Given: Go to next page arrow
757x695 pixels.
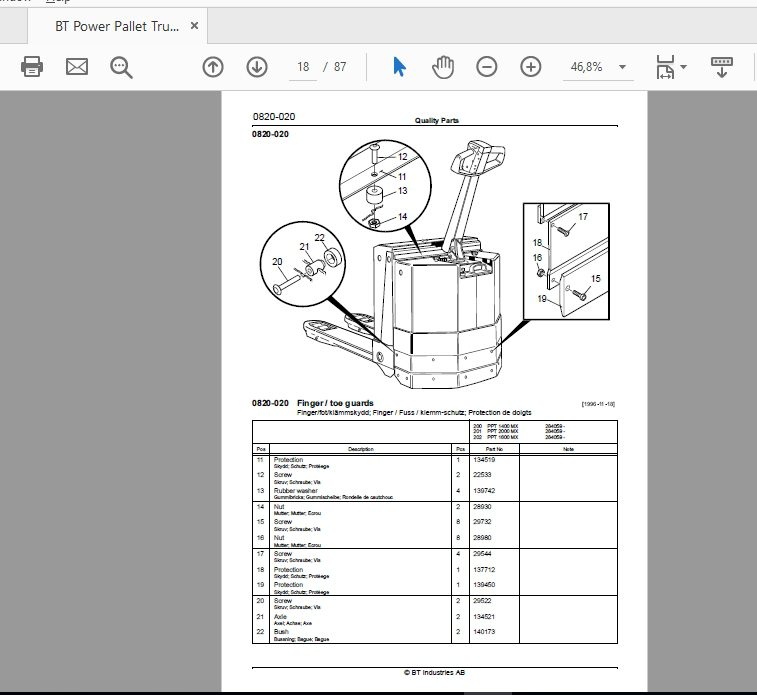Looking at the screenshot, I should click(257, 67).
